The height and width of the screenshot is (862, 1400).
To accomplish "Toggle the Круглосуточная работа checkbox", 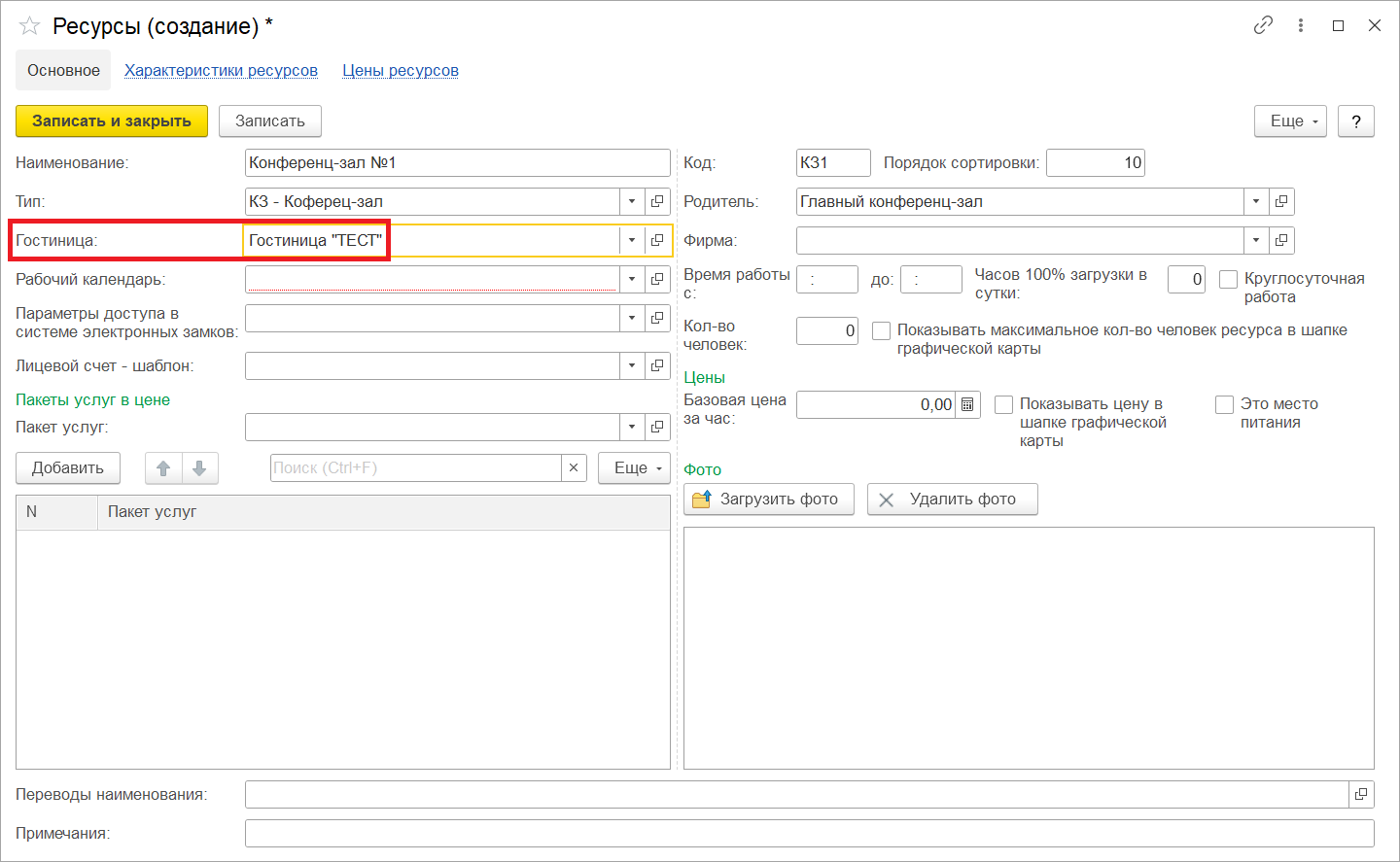I will (1228, 279).
